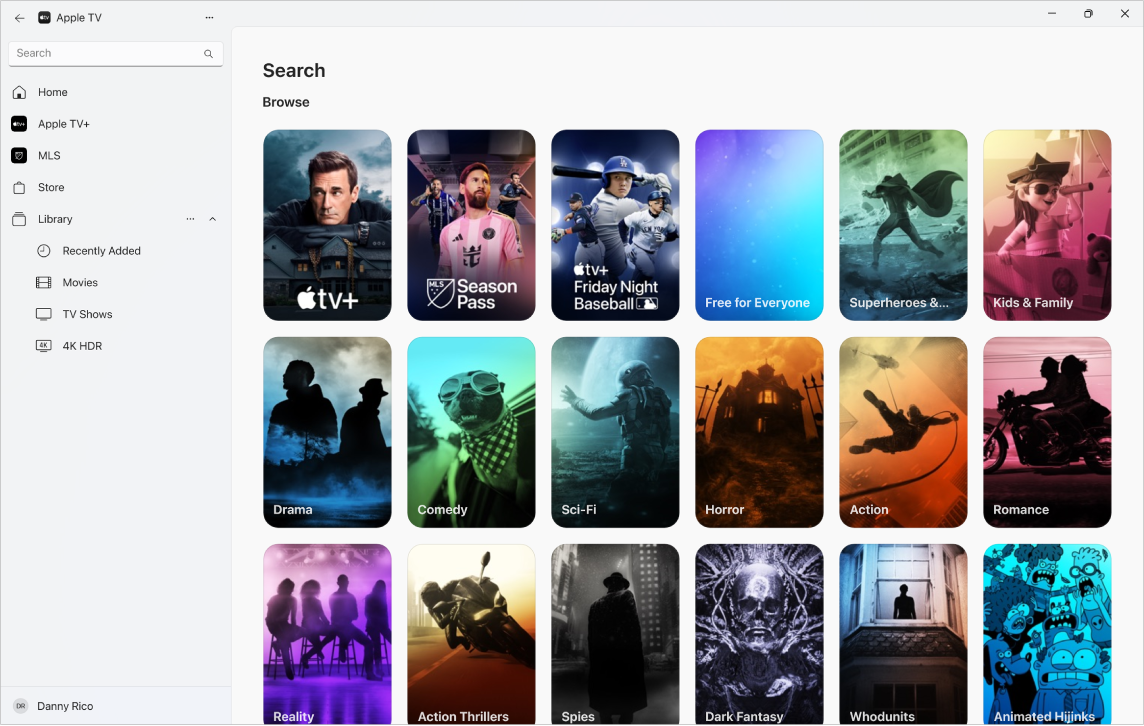Viewport: 1144px width, 726px height.
Task: Open the MLS section
Action: (x=47, y=155)
